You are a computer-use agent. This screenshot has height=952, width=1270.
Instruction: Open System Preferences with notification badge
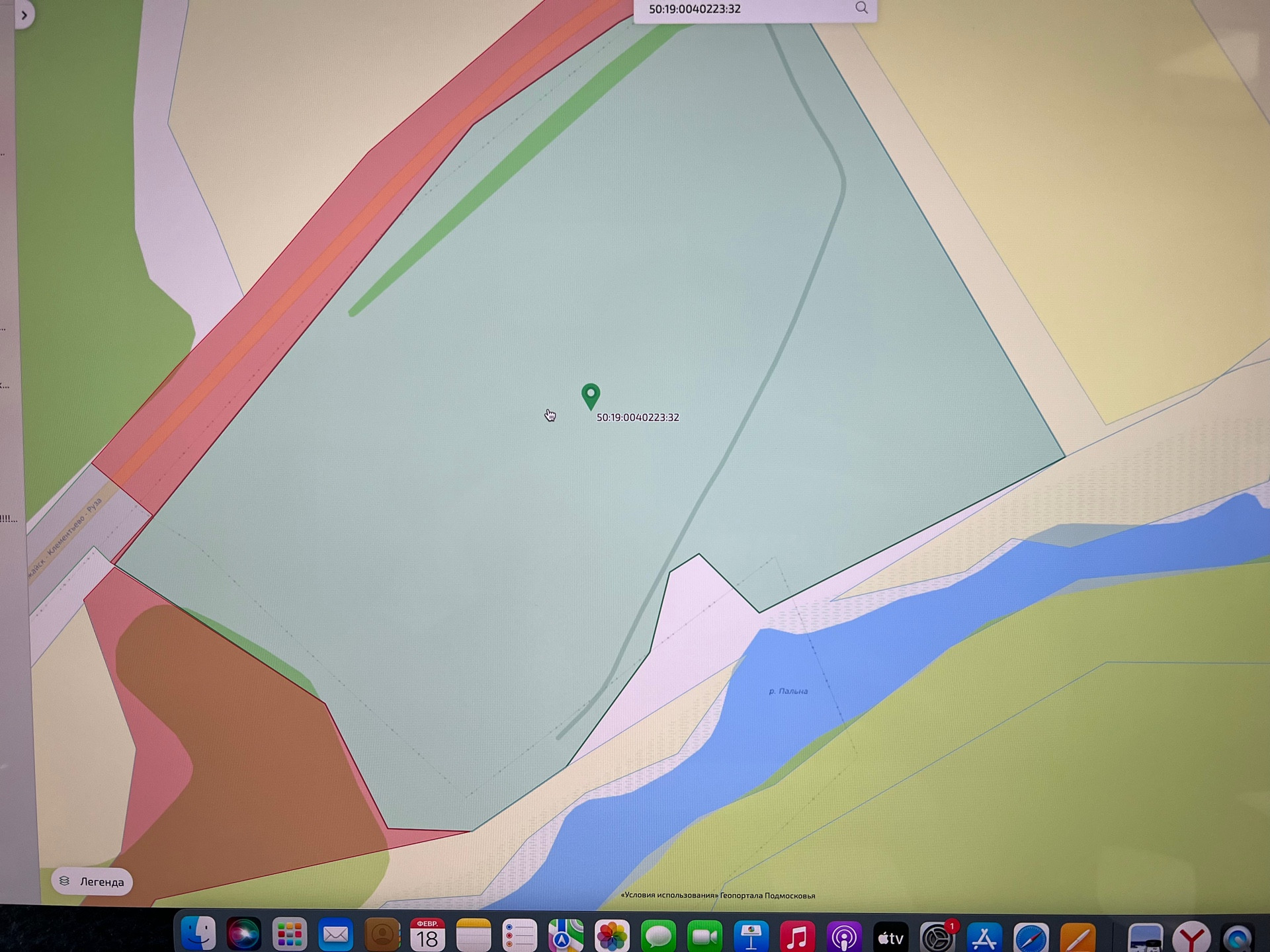[937, 936]
